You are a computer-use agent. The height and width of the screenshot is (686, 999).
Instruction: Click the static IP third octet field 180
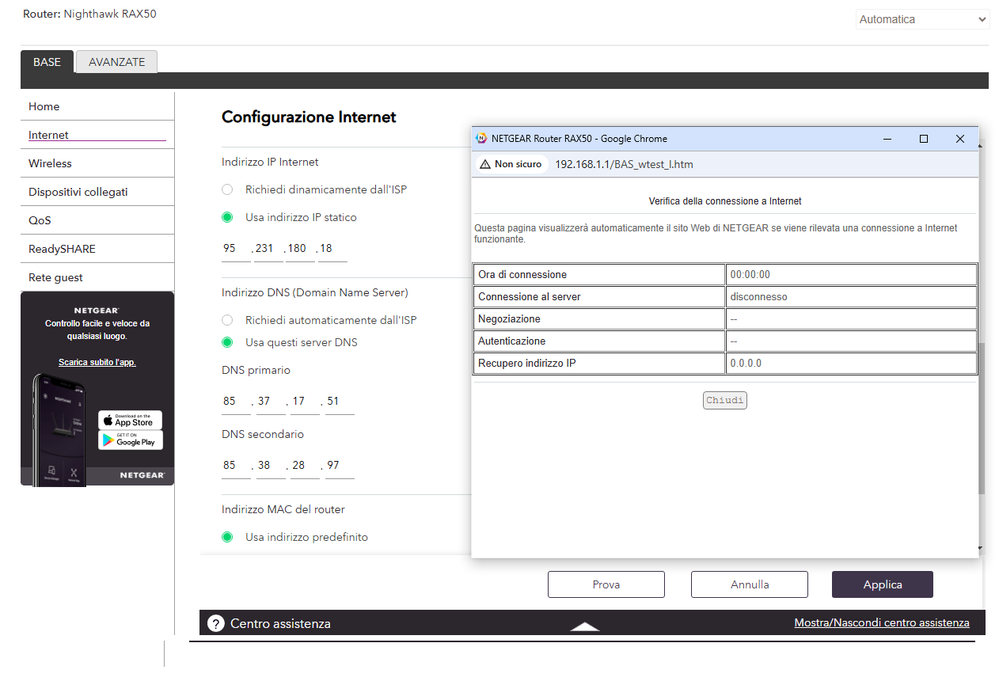301,248
